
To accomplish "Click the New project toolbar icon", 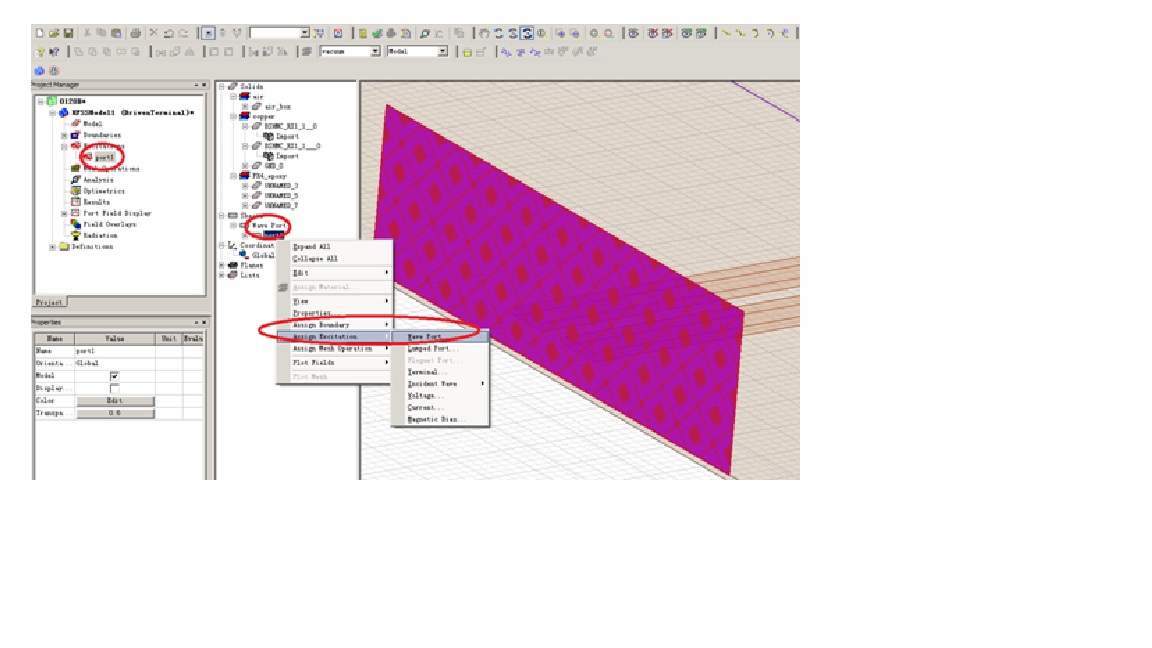I will point(40,33).
